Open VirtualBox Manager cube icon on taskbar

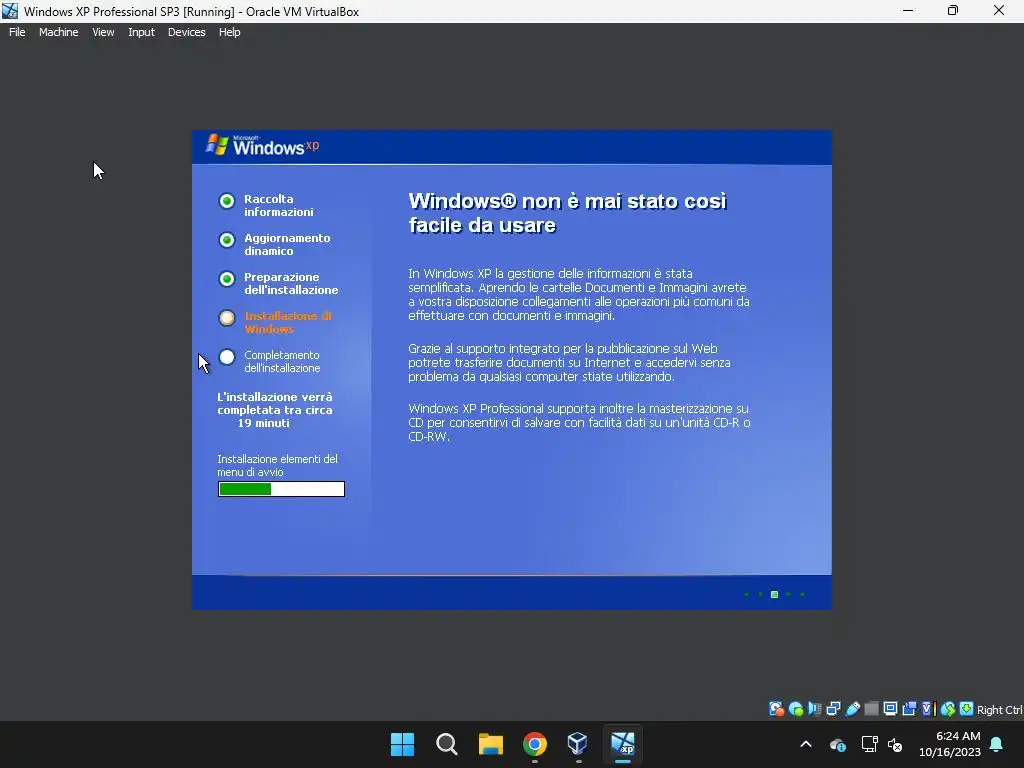click(x=578, y=744)
